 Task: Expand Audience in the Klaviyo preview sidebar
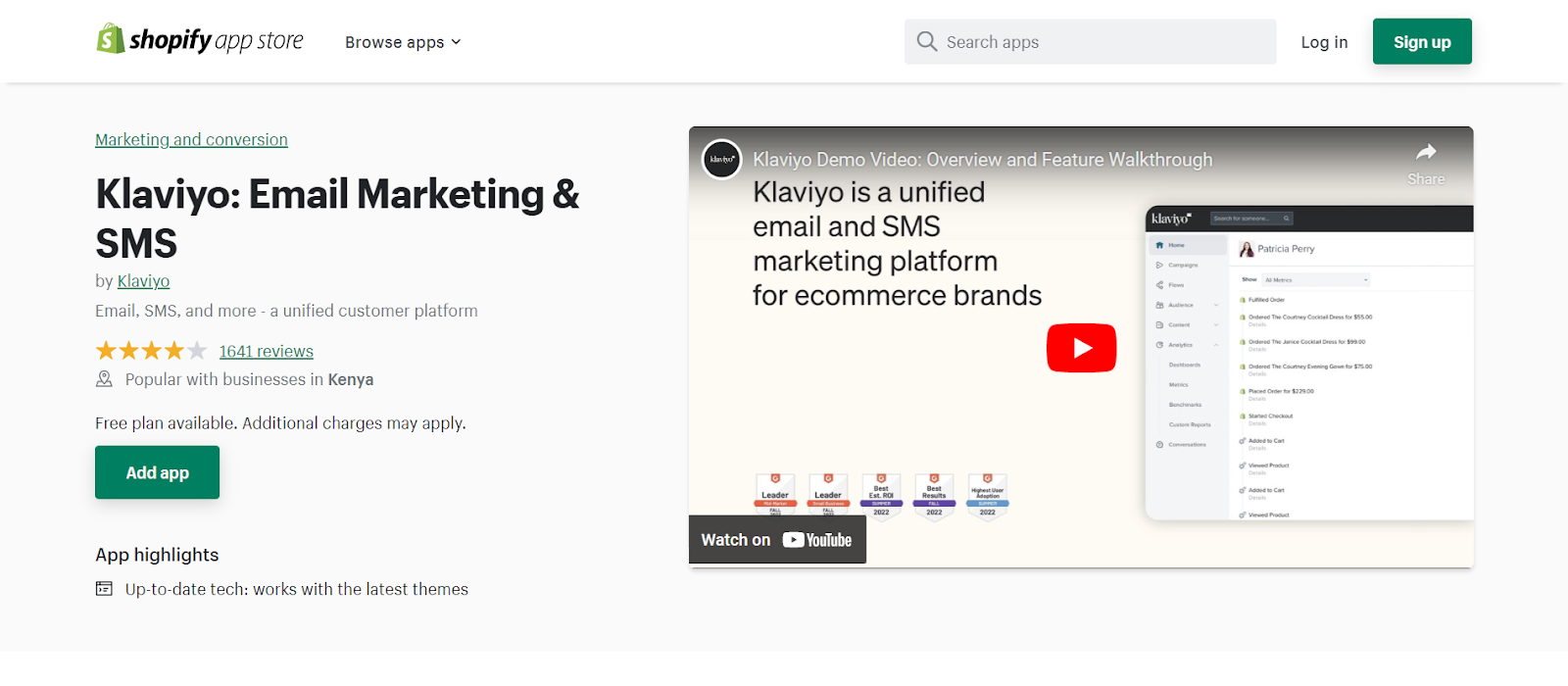(x=1188, y=305)
